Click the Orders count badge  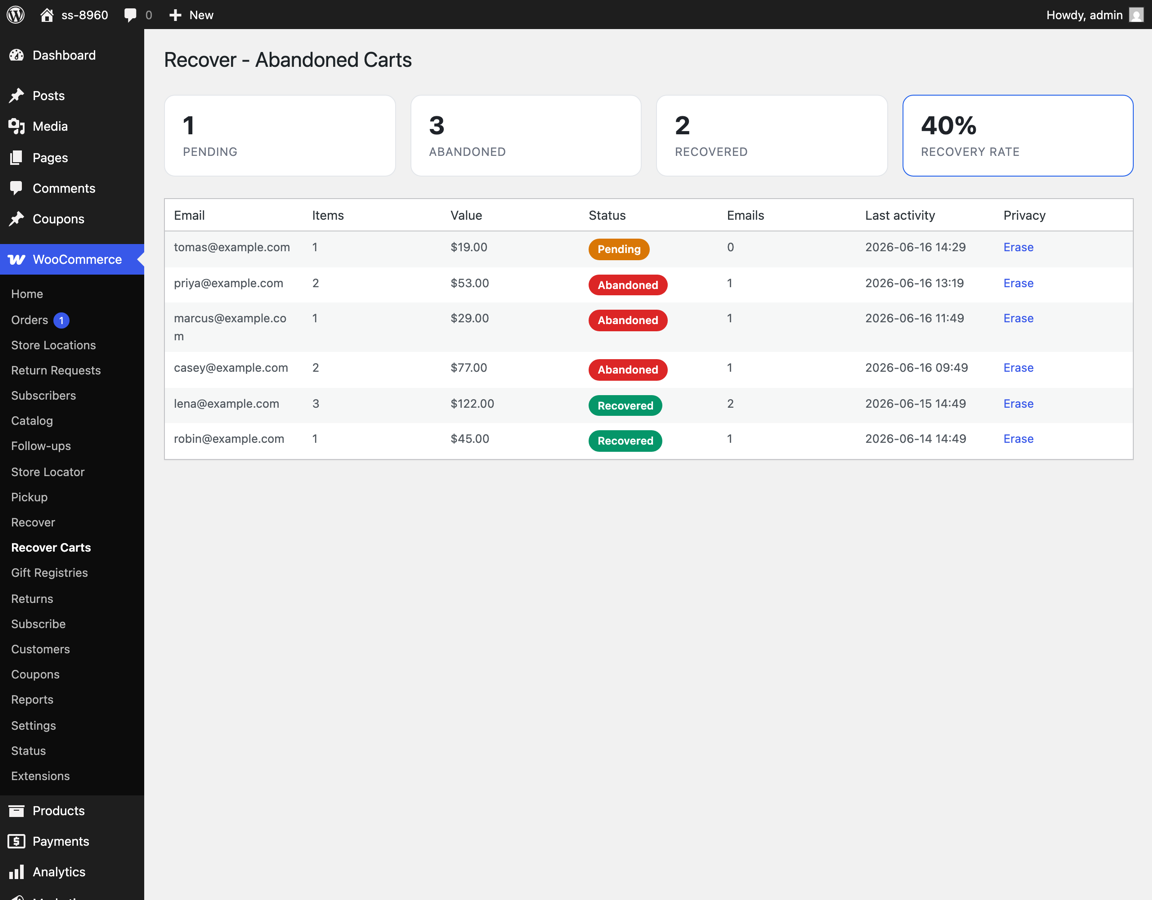tap(62, 320)
